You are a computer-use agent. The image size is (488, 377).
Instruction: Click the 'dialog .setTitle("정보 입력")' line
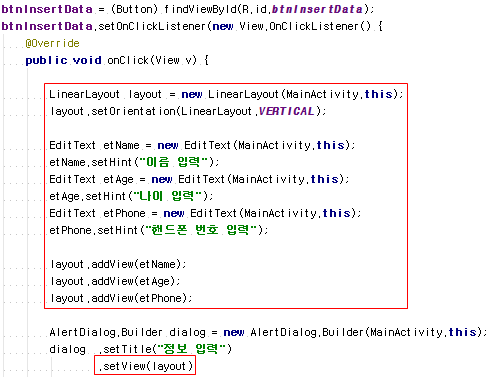point(140,349)
